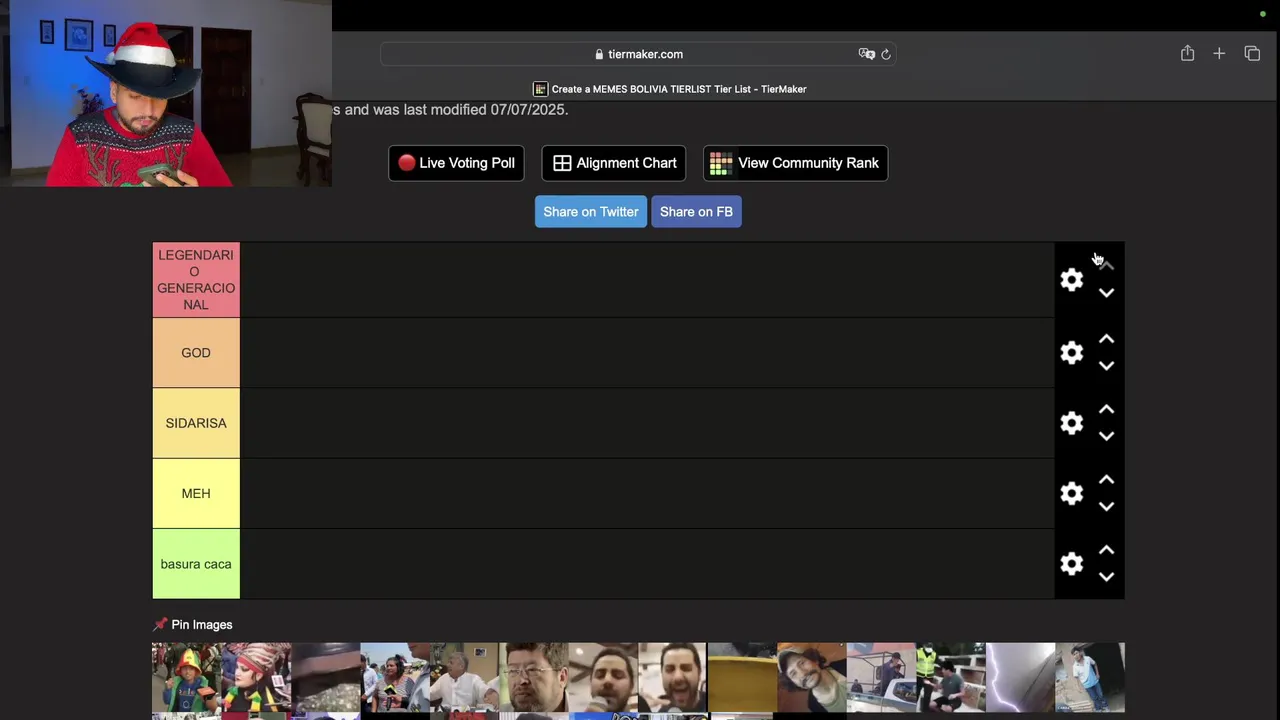Click the SIDARISA tier label

[x=196, y=423]
